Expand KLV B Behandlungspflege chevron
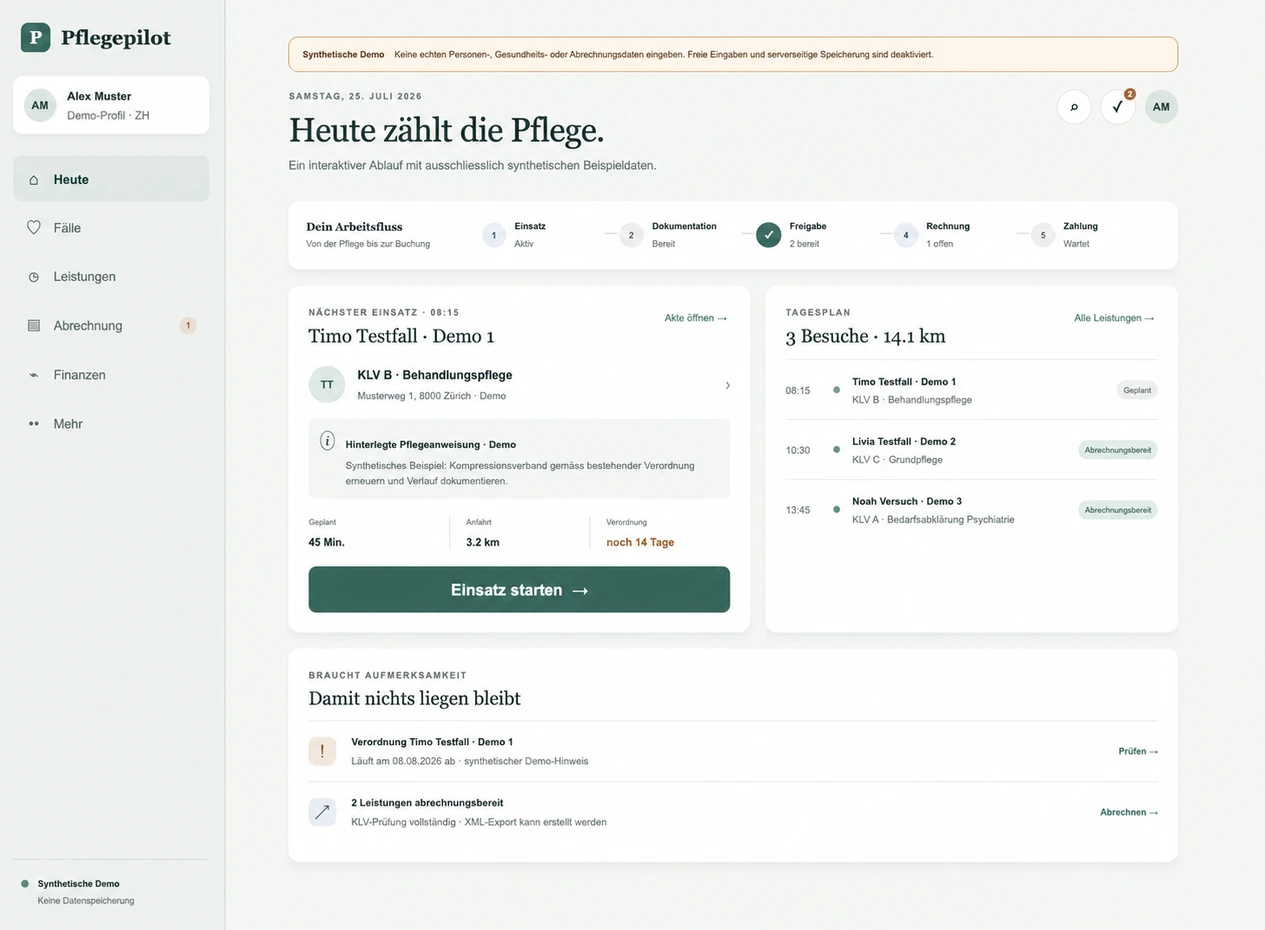The height and width of the screenshot is (930, 1265). pos(727,385)
